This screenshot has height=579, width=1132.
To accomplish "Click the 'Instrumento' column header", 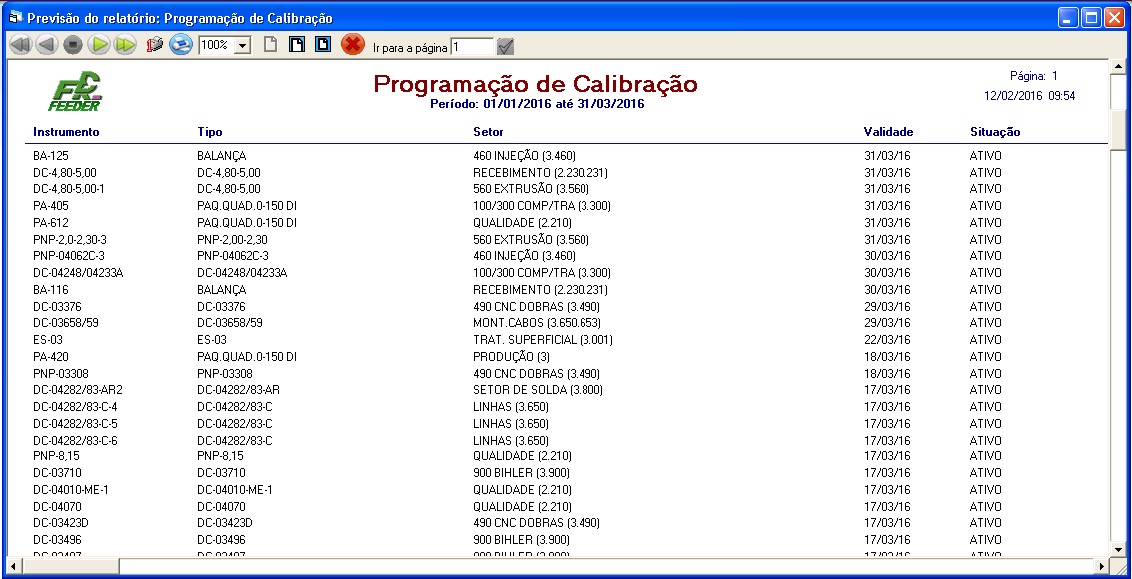I will pyautogui.click(x=66, y=132).
